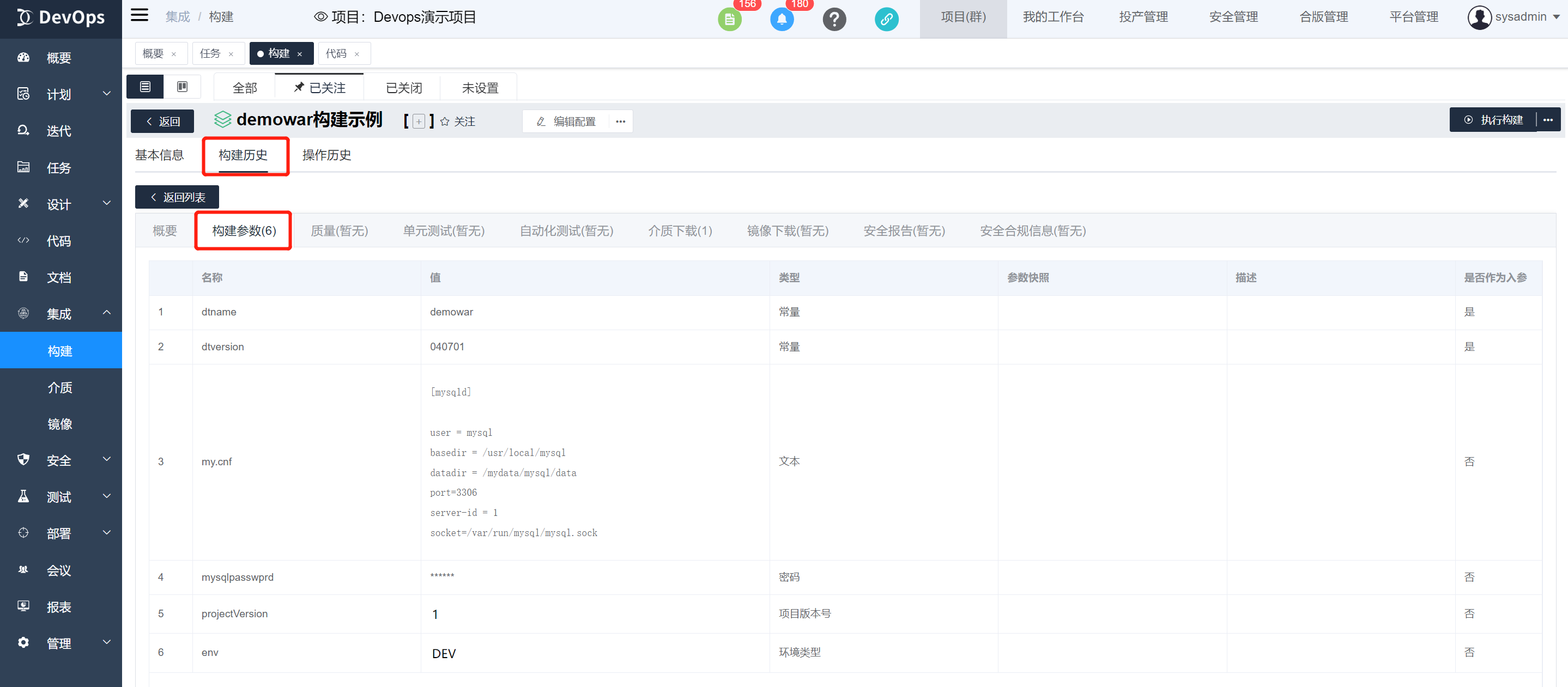The height and width of the screenshot is (687, 1568).
Task: Toggle the eye icon by project name
Action: point(321,17)
